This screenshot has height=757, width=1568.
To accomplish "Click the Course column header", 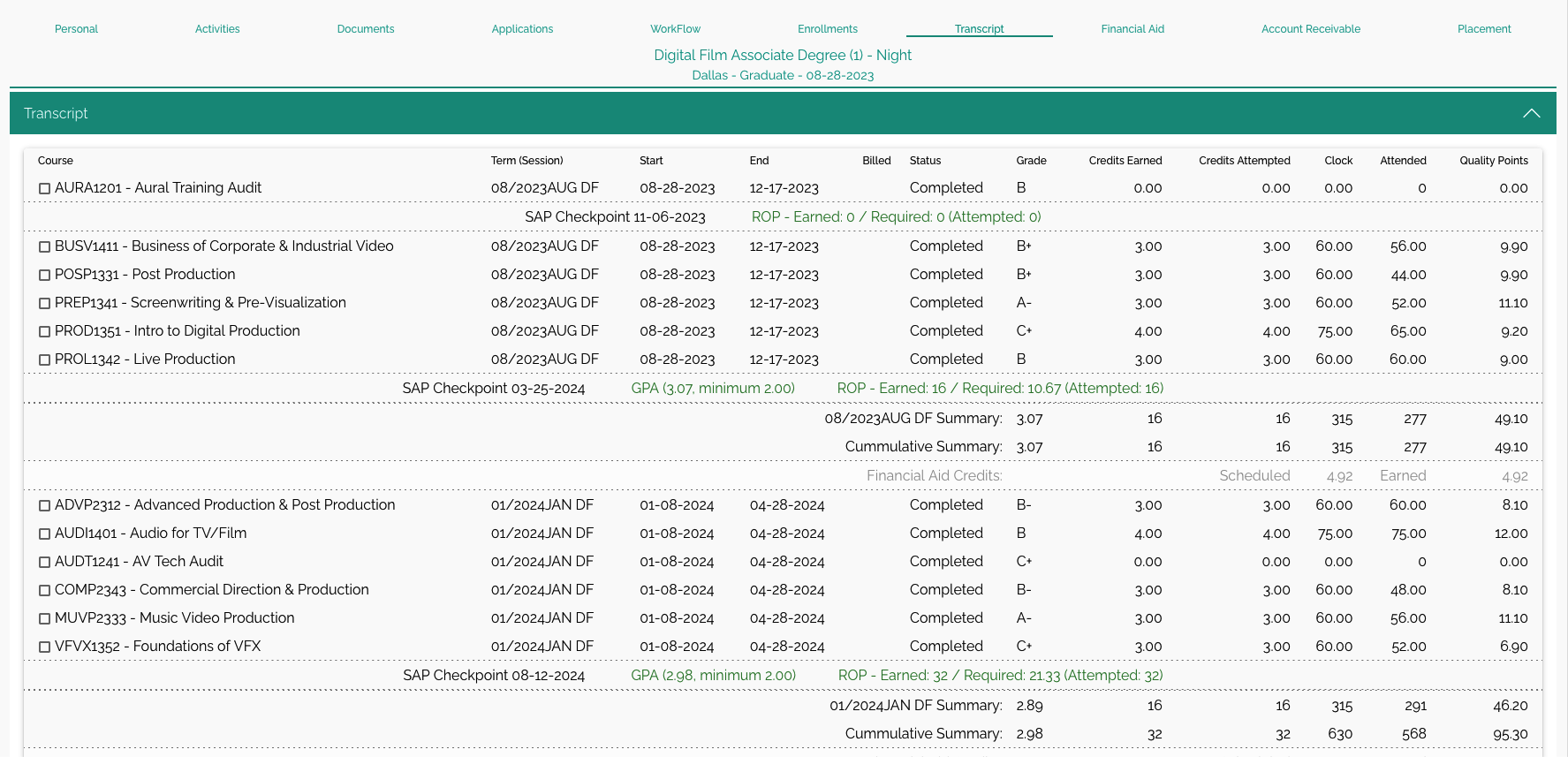I will click(55, 161).
